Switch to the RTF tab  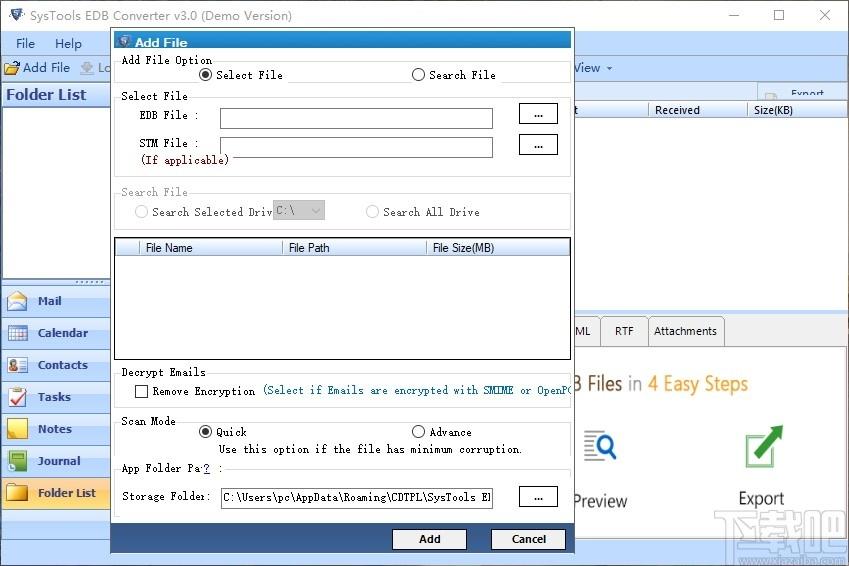624,331
